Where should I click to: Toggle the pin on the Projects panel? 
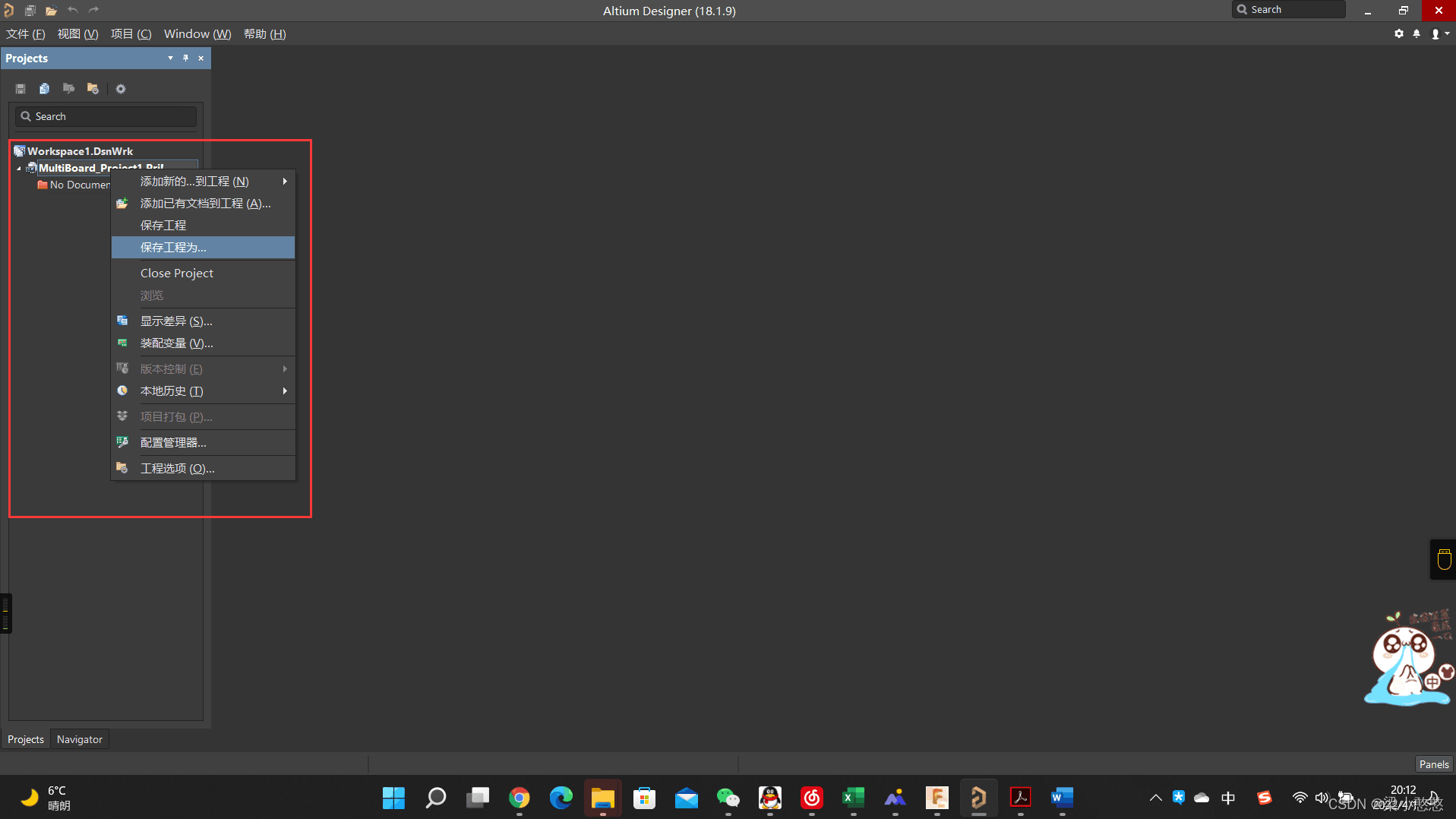[x=185, y=58]
